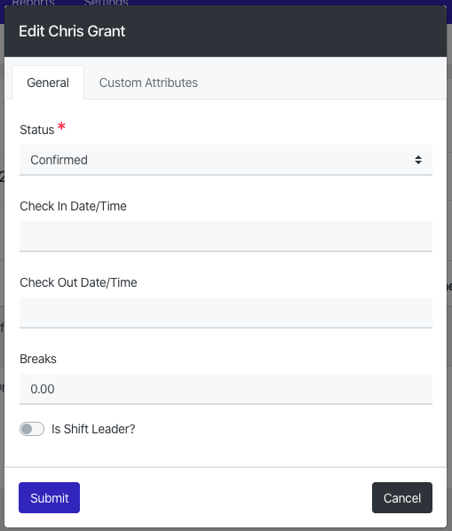Select the Breaks field showing 0.00
Viewport: 452px width, 531px height.
226,389
